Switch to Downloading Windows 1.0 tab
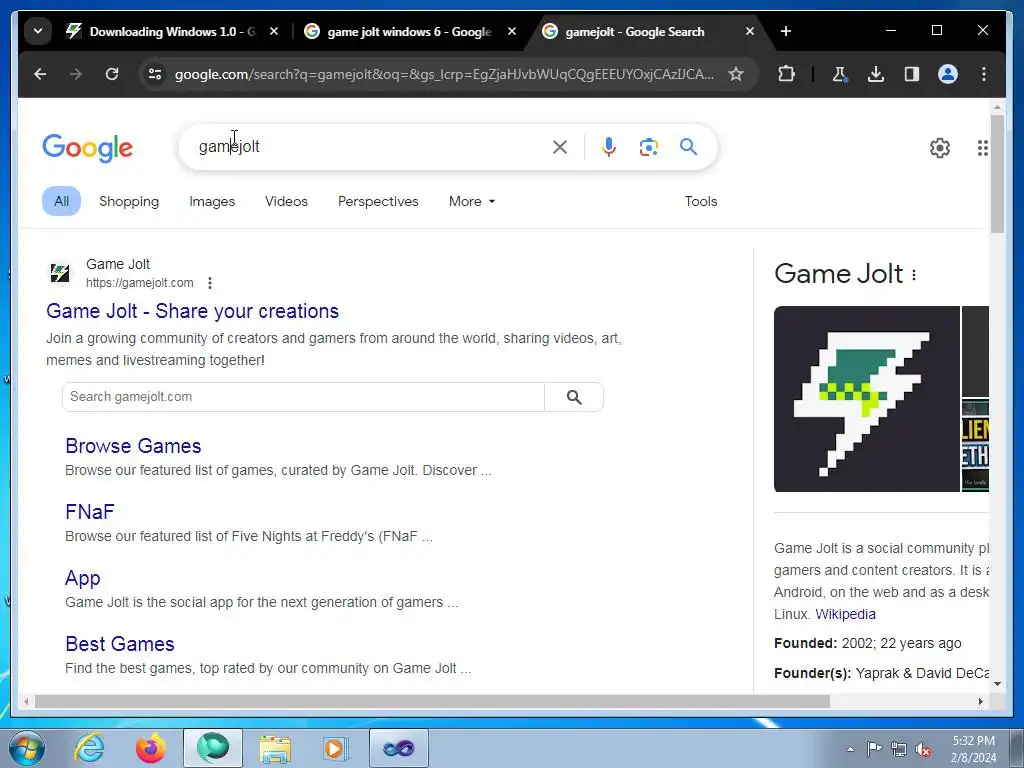 click(172, 31)
